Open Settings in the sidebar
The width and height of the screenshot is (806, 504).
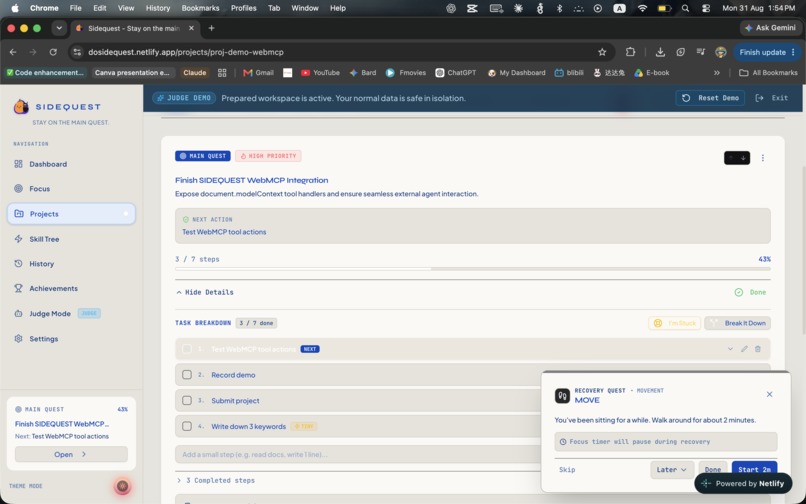(43, 338)
